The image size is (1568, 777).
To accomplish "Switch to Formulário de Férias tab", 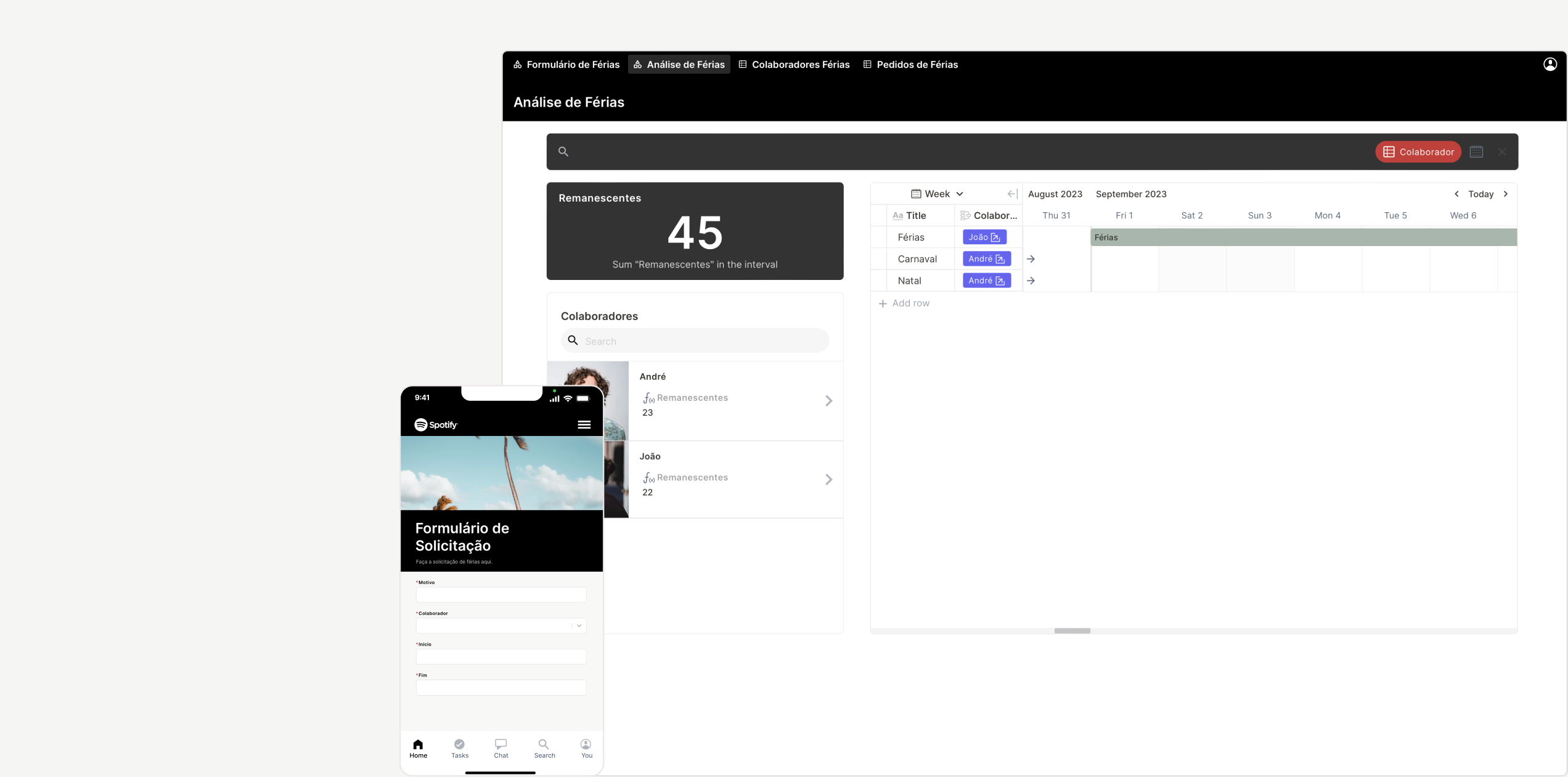I will click(x=566, y=64).
